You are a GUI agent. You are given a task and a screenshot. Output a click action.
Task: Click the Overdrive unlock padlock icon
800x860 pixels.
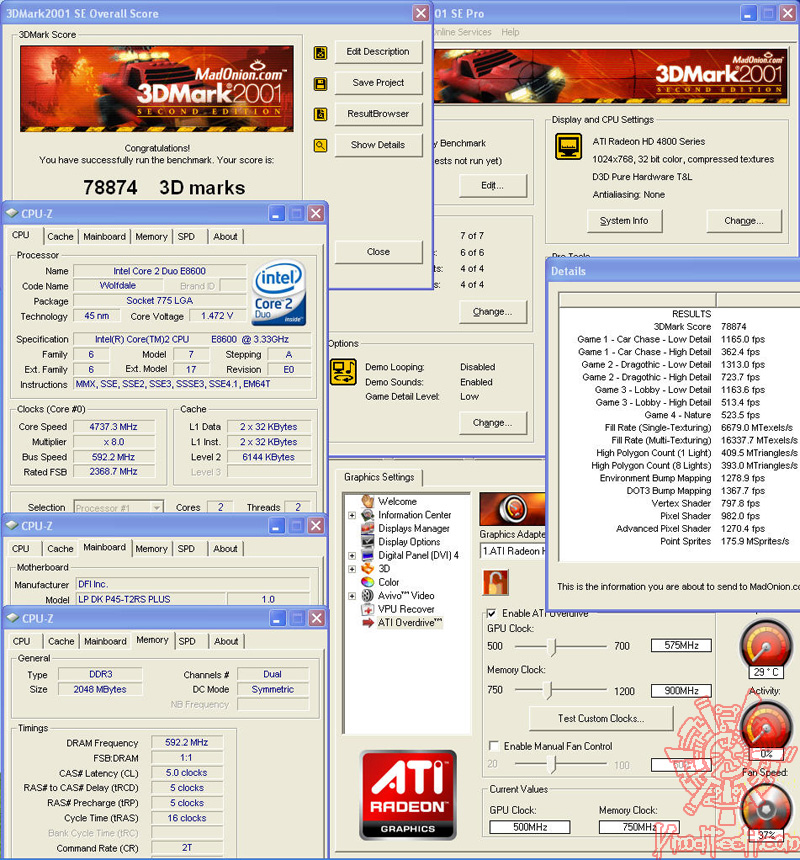coord(495,582)
